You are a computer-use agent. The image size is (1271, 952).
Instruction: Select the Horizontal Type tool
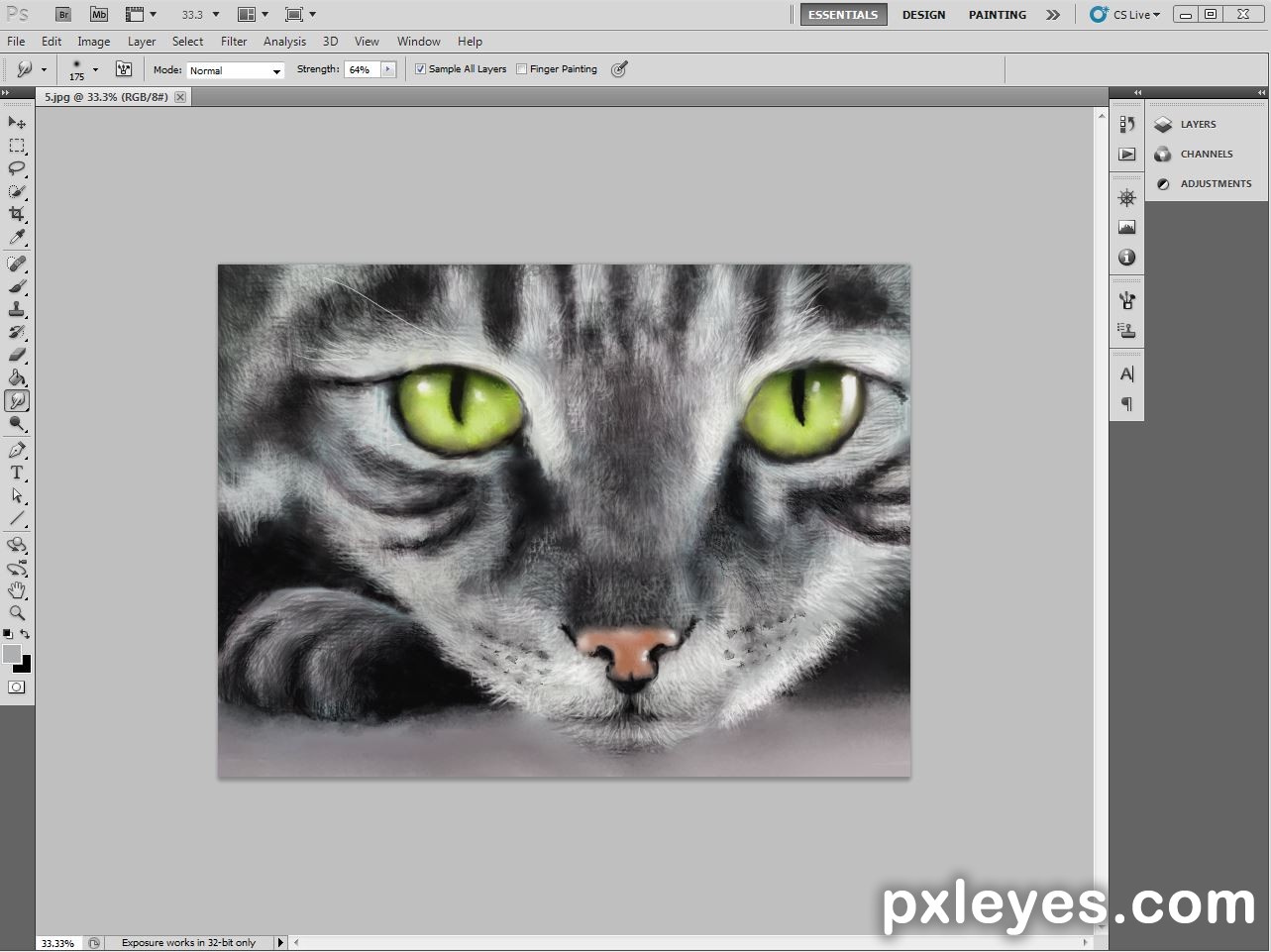click(x=17, y=473)
